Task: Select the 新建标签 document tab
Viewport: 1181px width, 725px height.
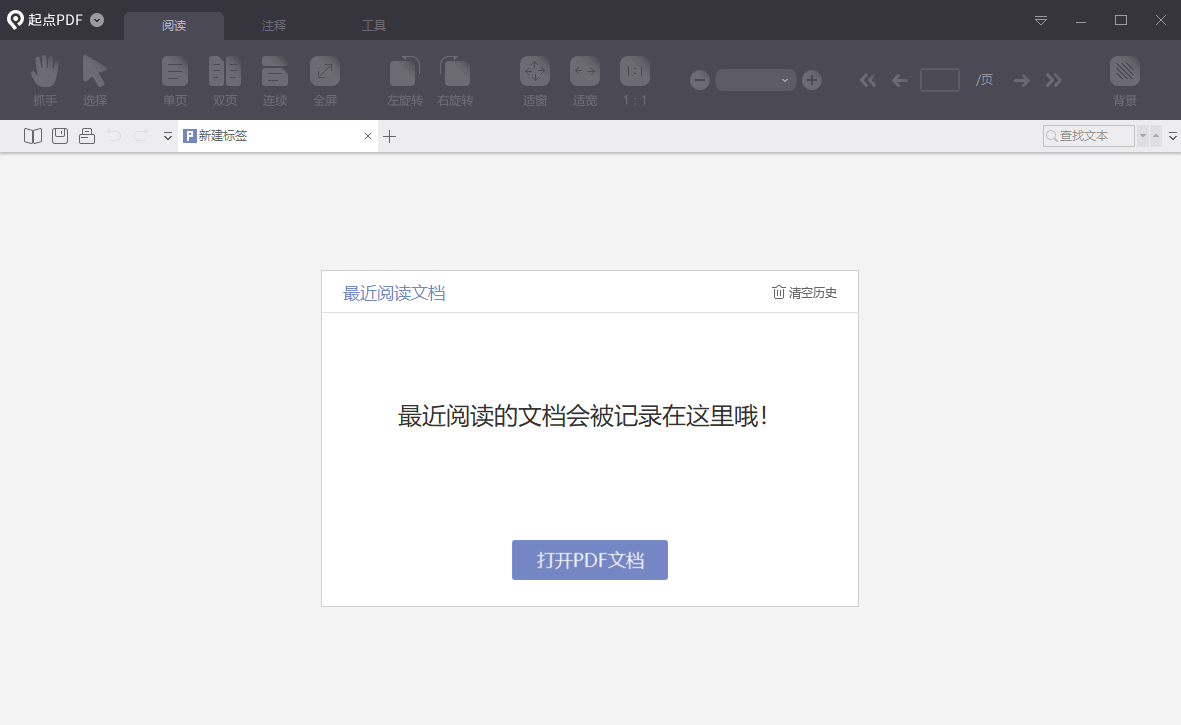Action: (x=278, y=136)
